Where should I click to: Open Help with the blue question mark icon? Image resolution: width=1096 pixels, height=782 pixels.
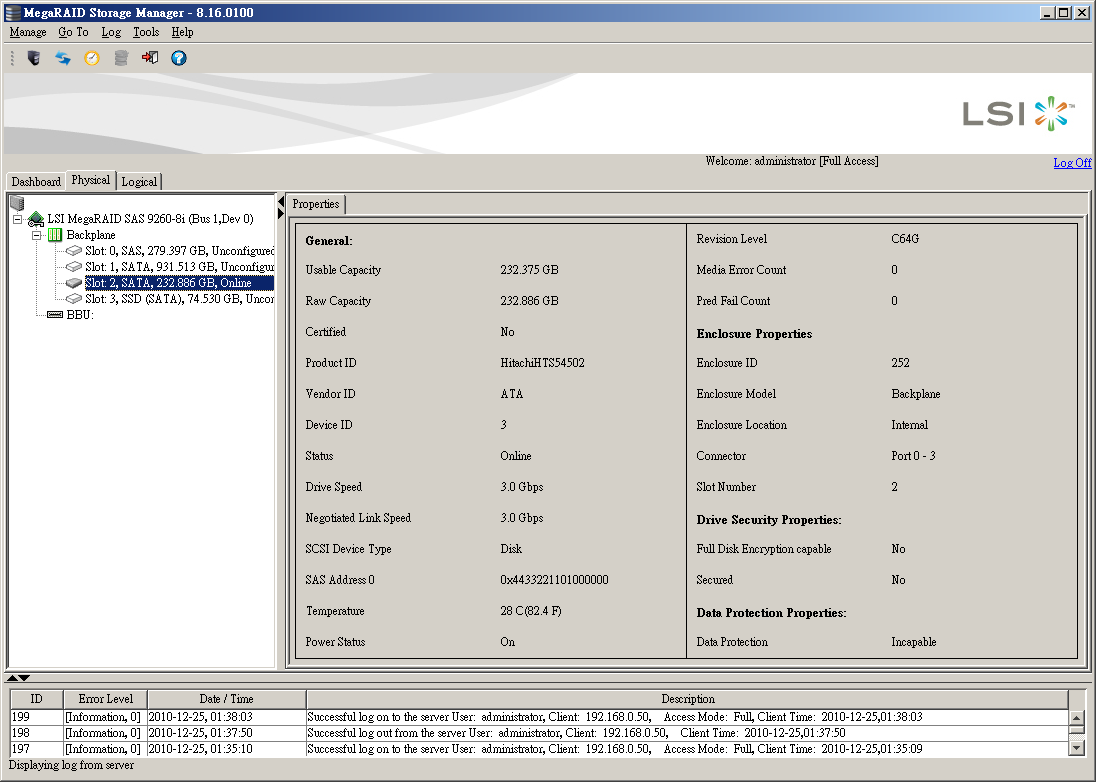[179, 58]
